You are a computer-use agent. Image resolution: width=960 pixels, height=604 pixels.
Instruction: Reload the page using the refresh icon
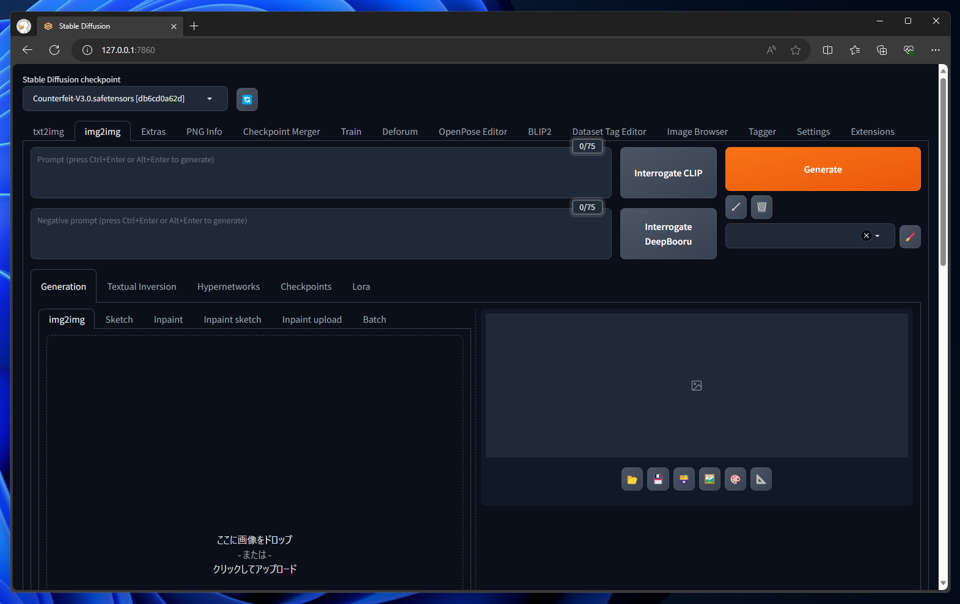pos(54,50)
